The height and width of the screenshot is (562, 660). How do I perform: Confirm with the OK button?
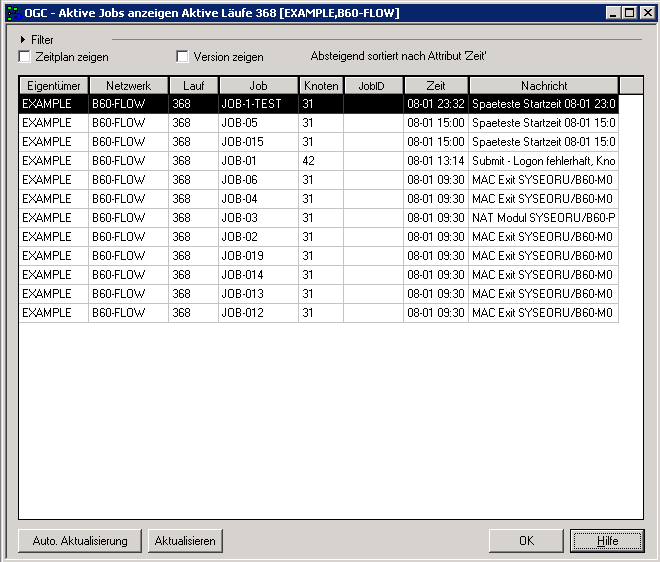coord(526,541)
